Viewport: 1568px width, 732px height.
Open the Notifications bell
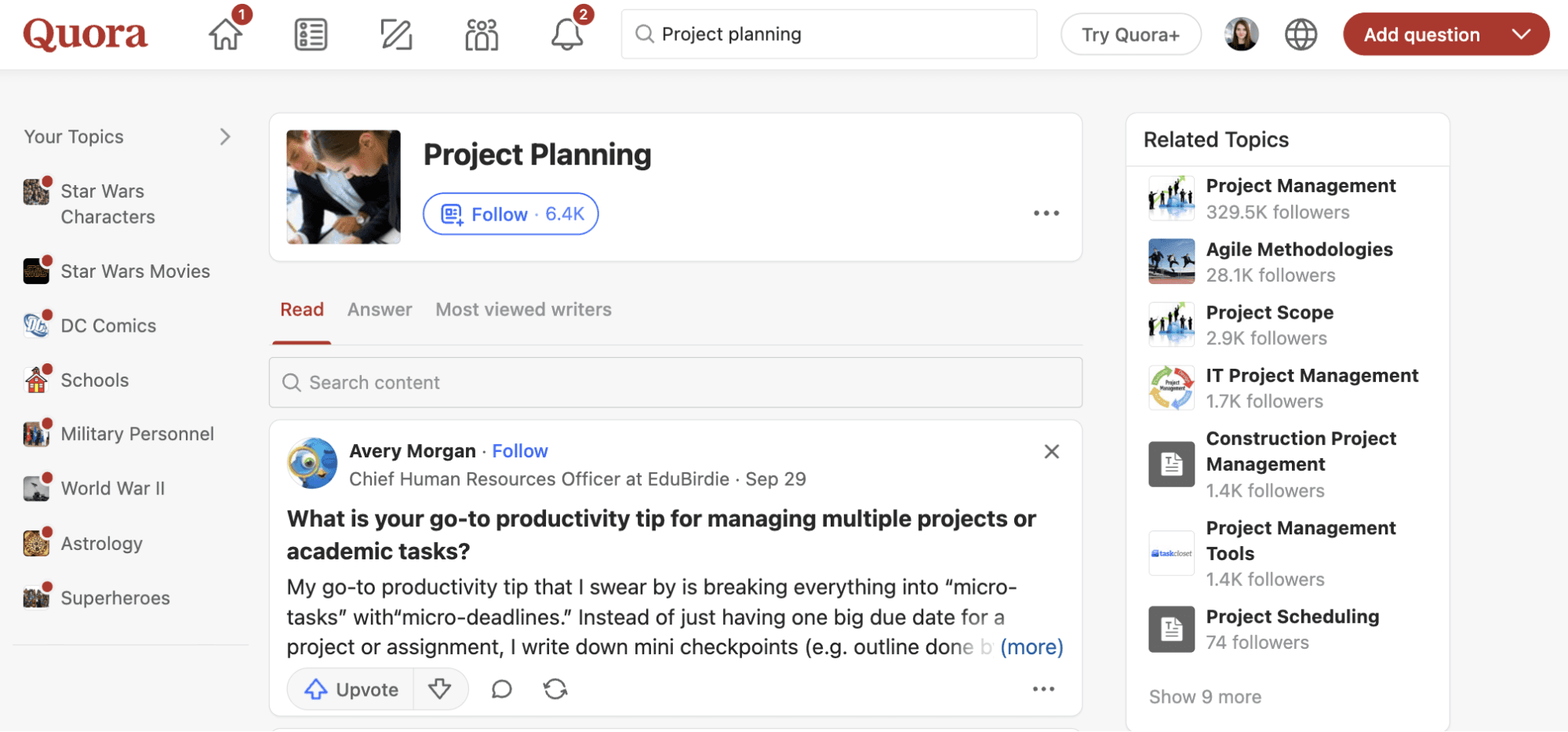[566, 35]
